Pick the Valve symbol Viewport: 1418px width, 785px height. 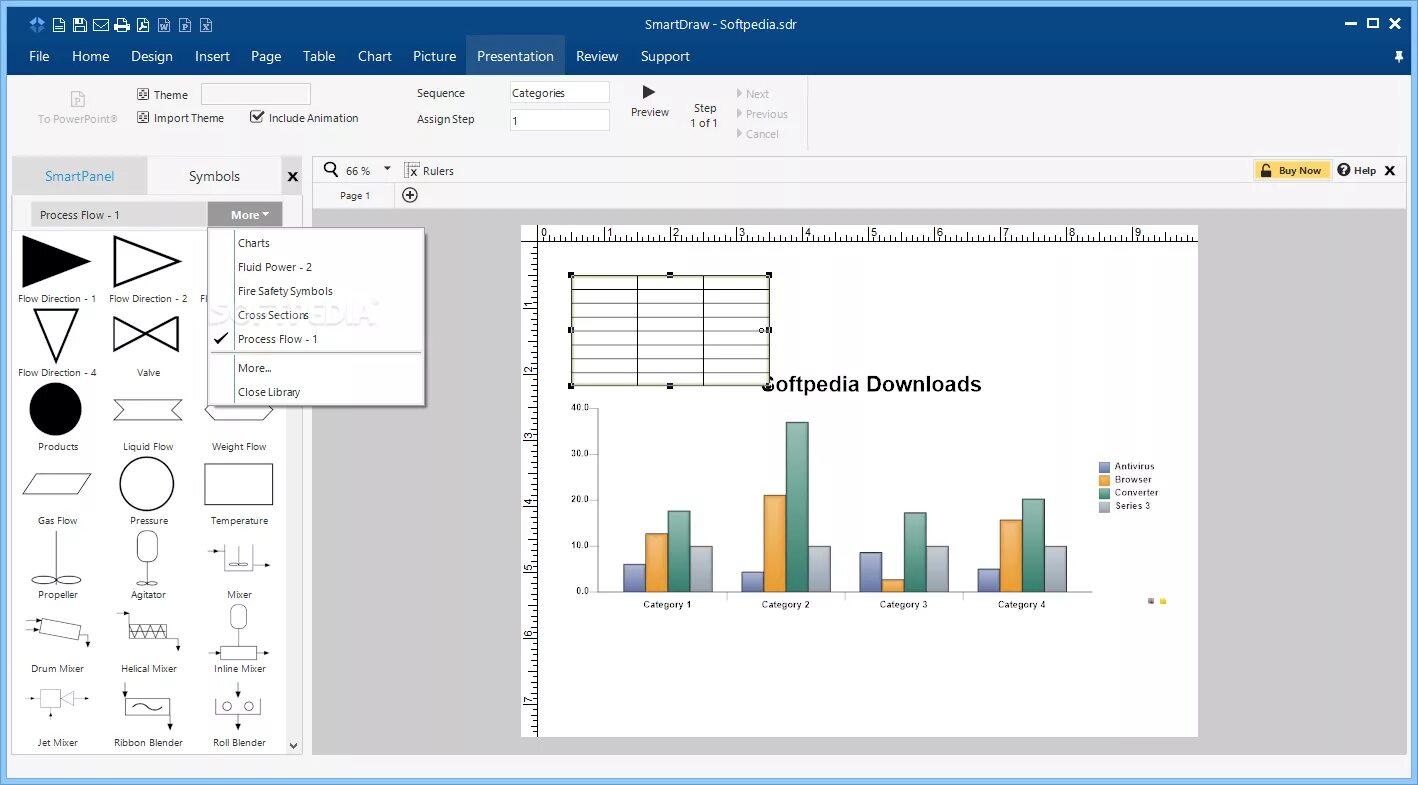[x=148, y=343]
